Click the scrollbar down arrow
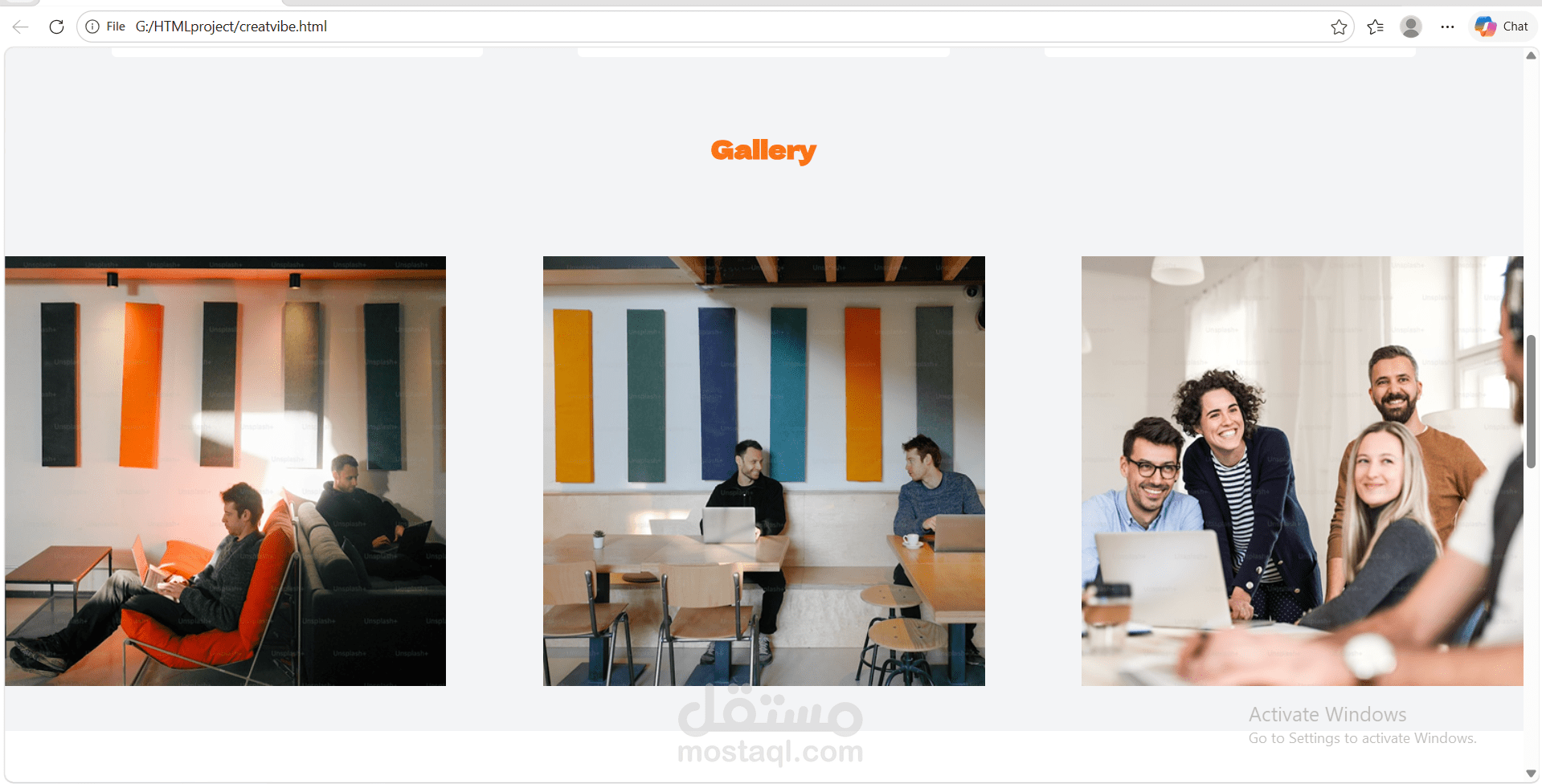1542x784 pixels. pos(1532,774)
